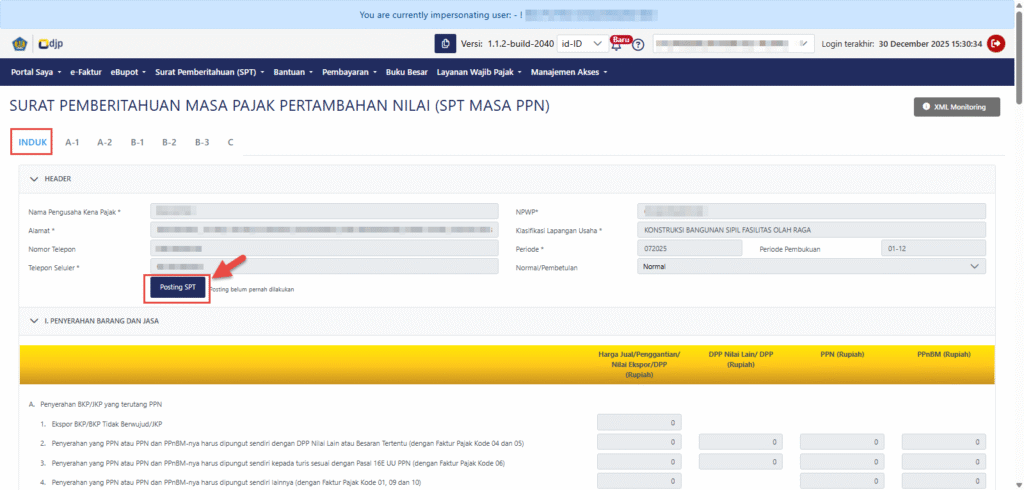Click the Posting SPT button
Screen dimensions: 1024x490
[x=177, y=288]
